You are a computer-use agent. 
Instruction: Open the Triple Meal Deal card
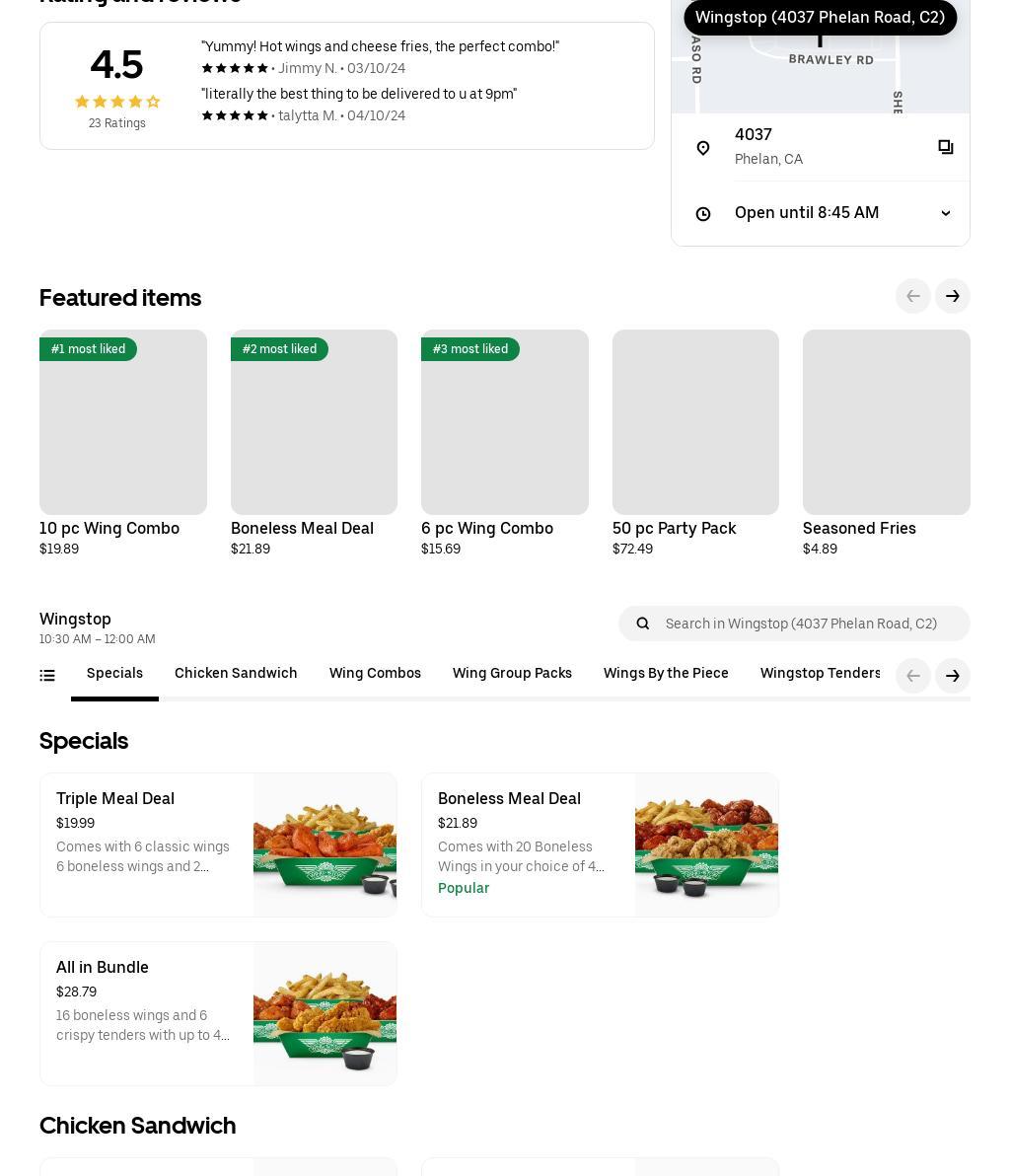(218, 845)
